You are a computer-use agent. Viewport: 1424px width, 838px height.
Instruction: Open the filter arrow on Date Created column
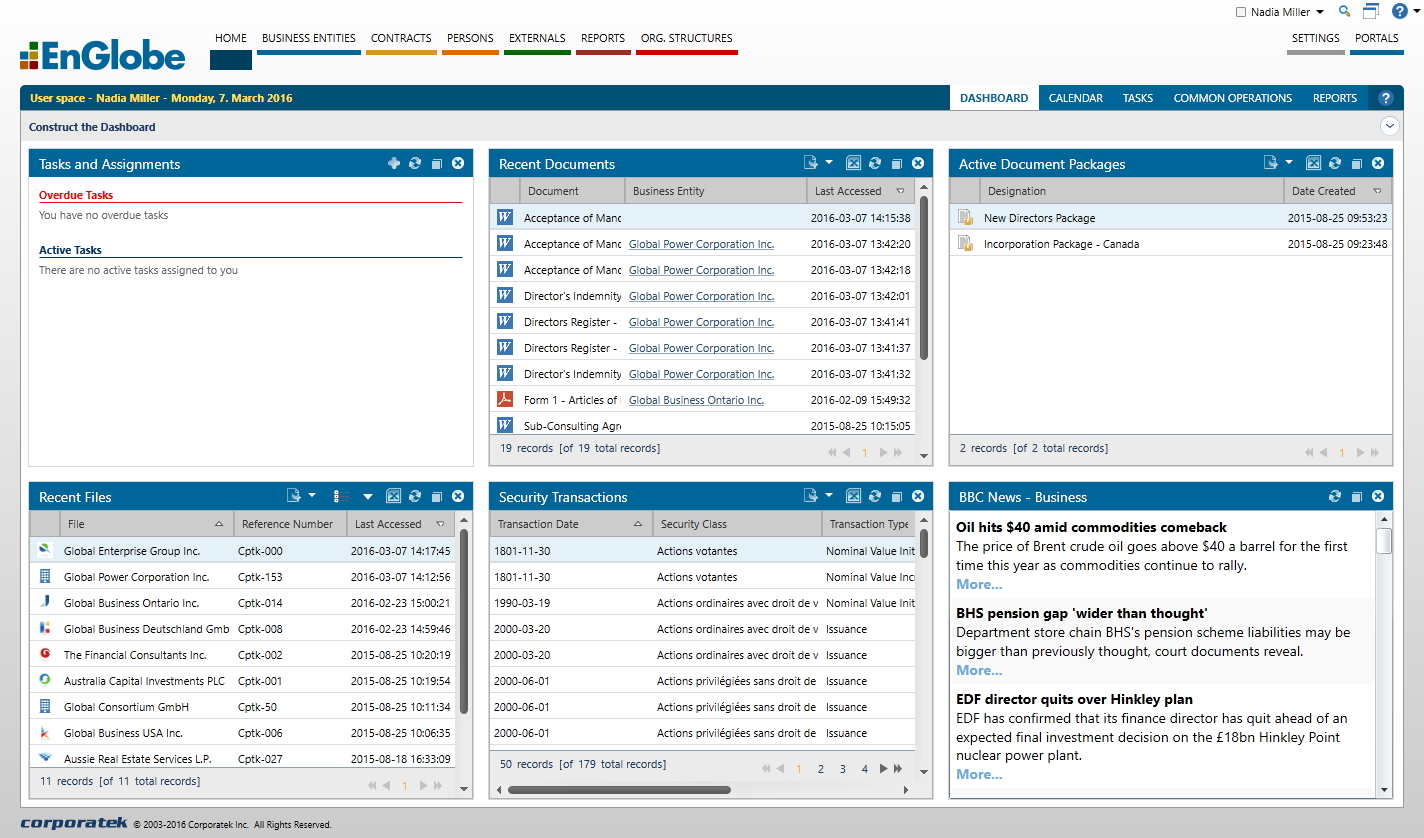(x=1377, y=191)
